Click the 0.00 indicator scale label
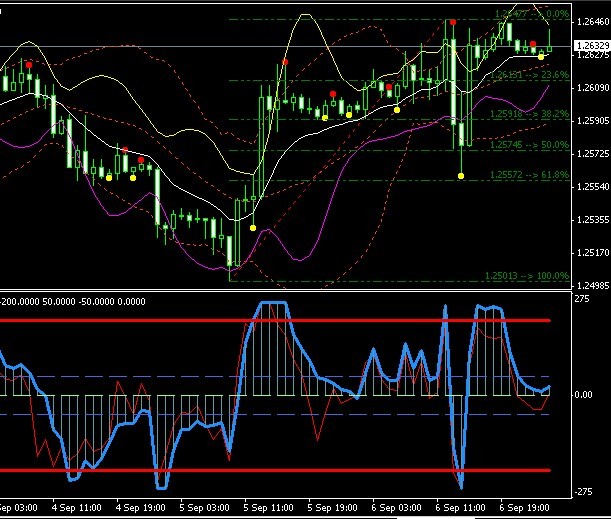 (x=583, y=395)
